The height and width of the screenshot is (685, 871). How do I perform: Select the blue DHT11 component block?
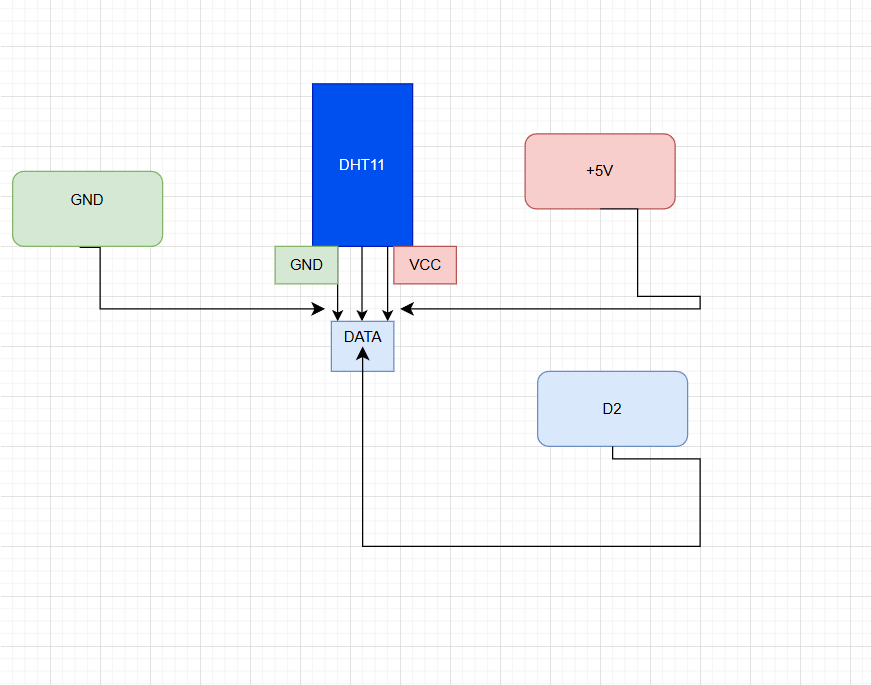tap(361, 165)
